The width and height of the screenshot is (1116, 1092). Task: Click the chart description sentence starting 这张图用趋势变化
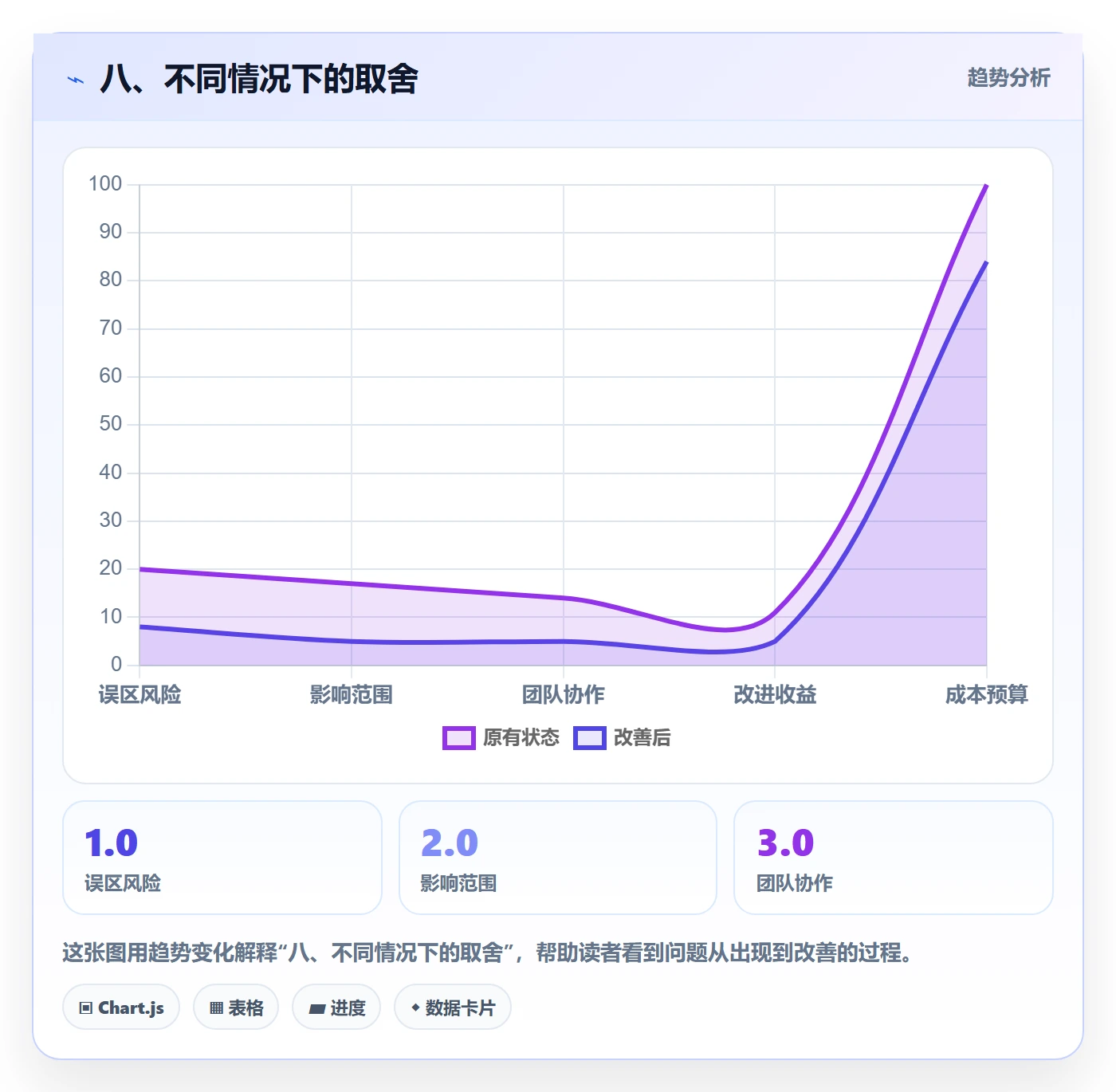pyautogui.click(x=488, y=953)
